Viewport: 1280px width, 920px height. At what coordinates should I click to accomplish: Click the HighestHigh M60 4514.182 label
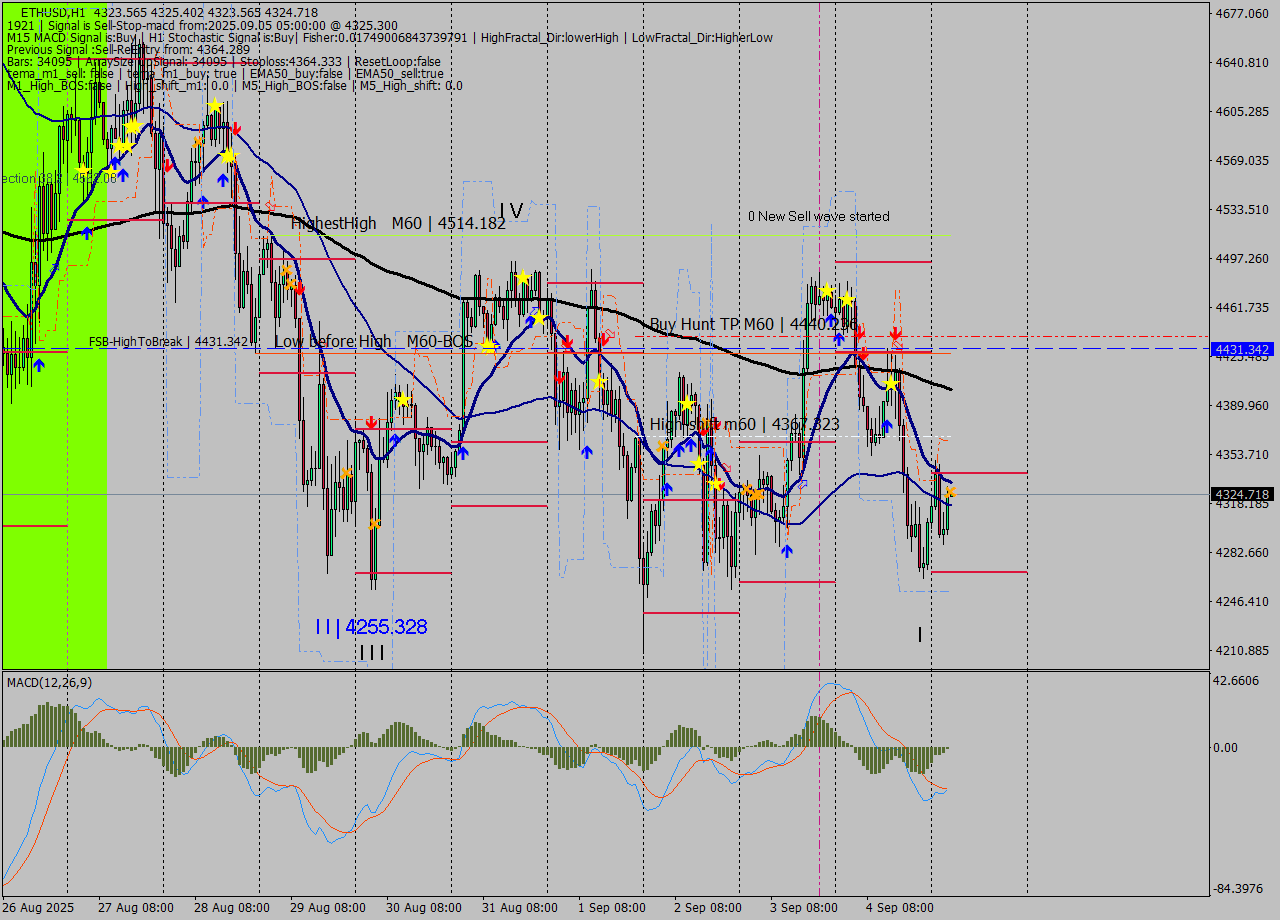pos(398,223)
